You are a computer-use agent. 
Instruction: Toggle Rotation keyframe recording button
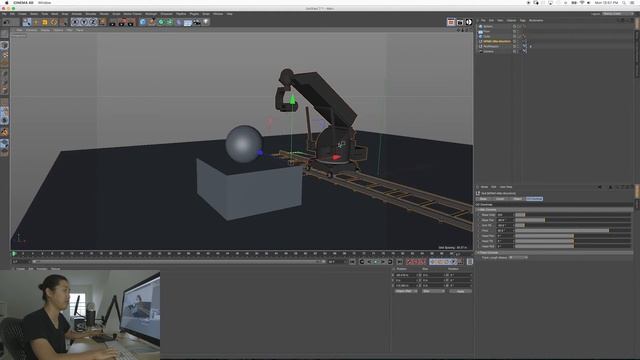(x=446, y=262)
